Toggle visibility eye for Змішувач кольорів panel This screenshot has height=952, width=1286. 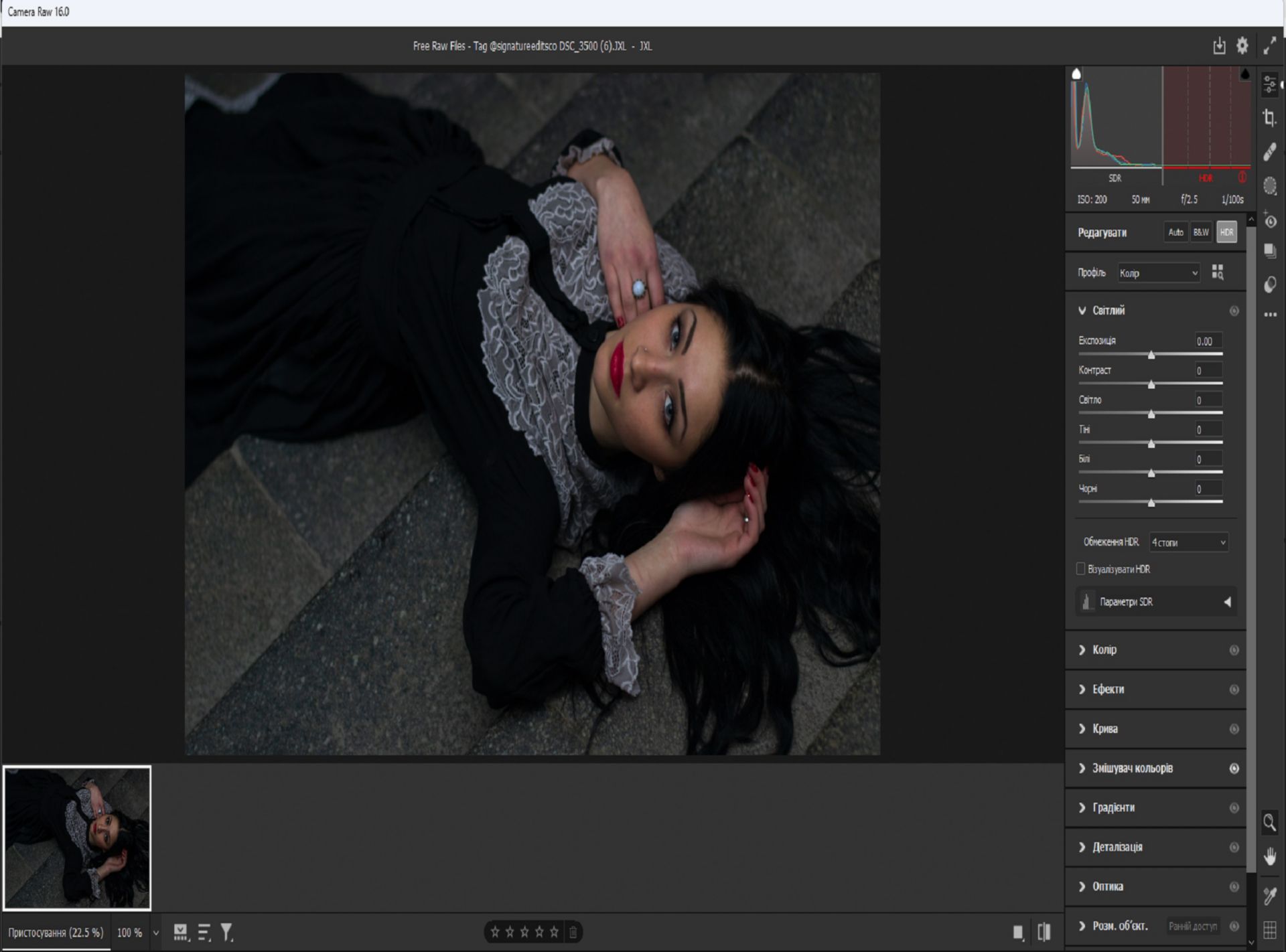coord(1234,769)
